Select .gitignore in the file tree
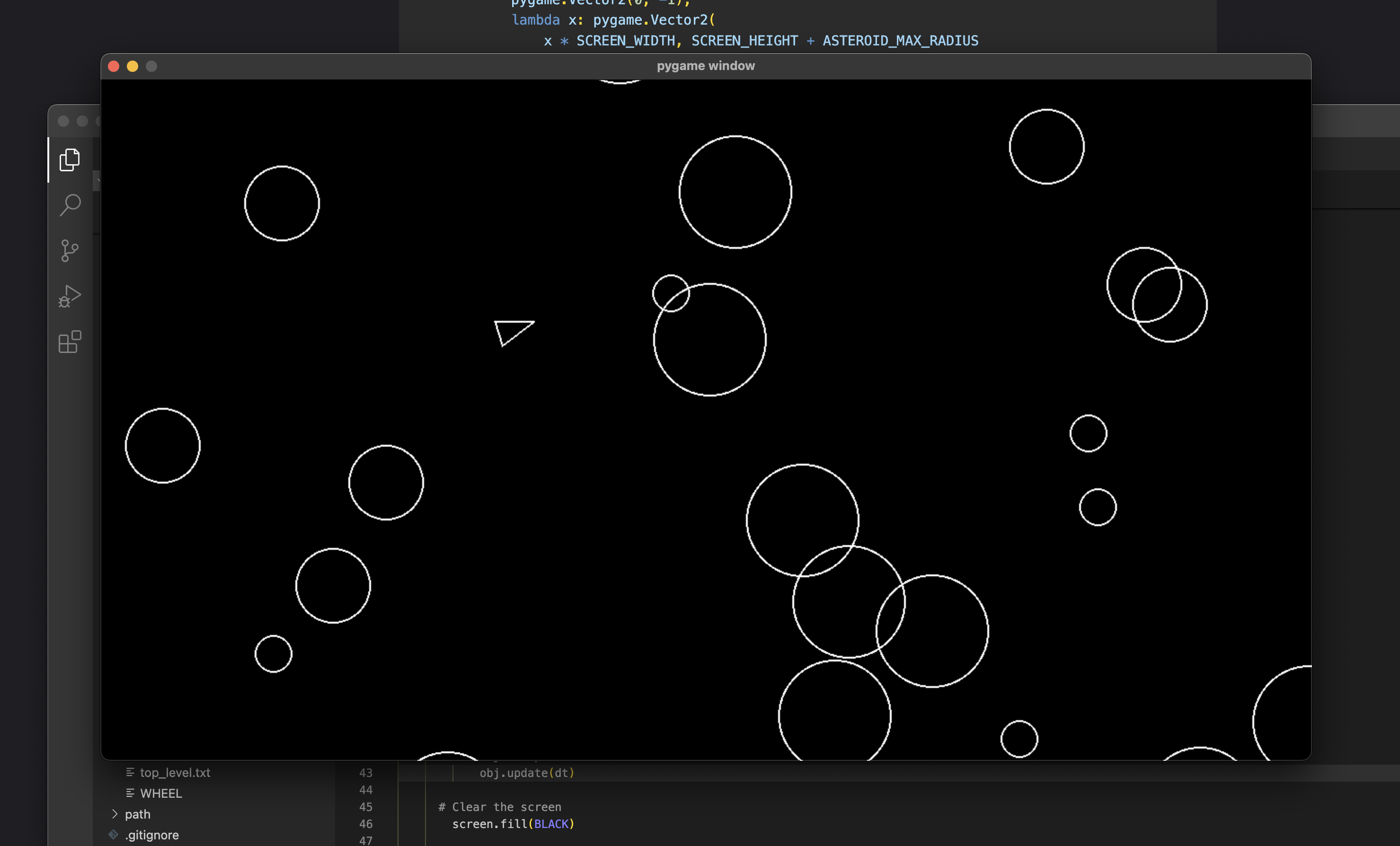Viewport: 1400px width, 846px height. point(152,835)
